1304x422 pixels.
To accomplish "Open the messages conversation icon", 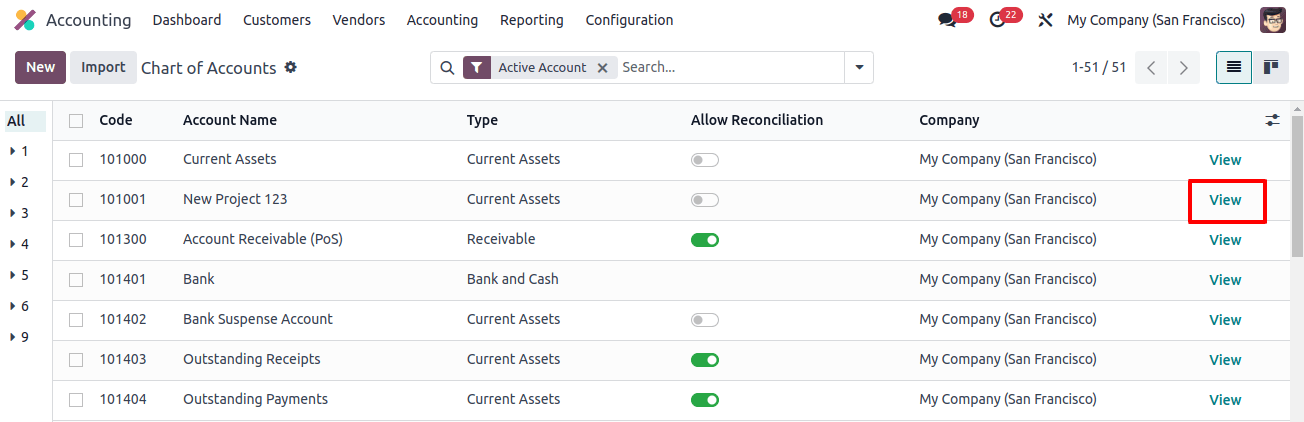I will click(x=947, y=20).
